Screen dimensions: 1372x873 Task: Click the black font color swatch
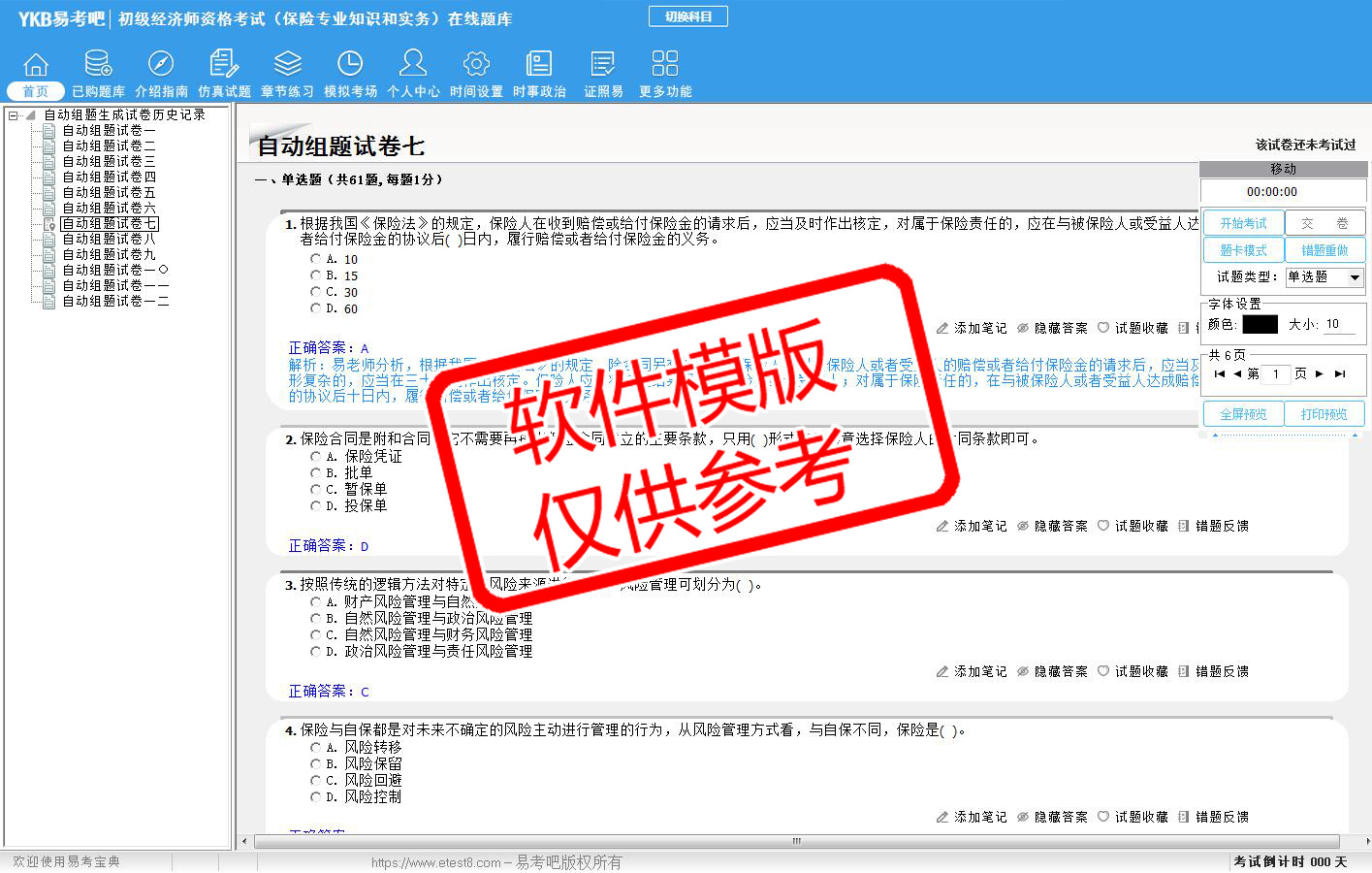pos(1260,325)
